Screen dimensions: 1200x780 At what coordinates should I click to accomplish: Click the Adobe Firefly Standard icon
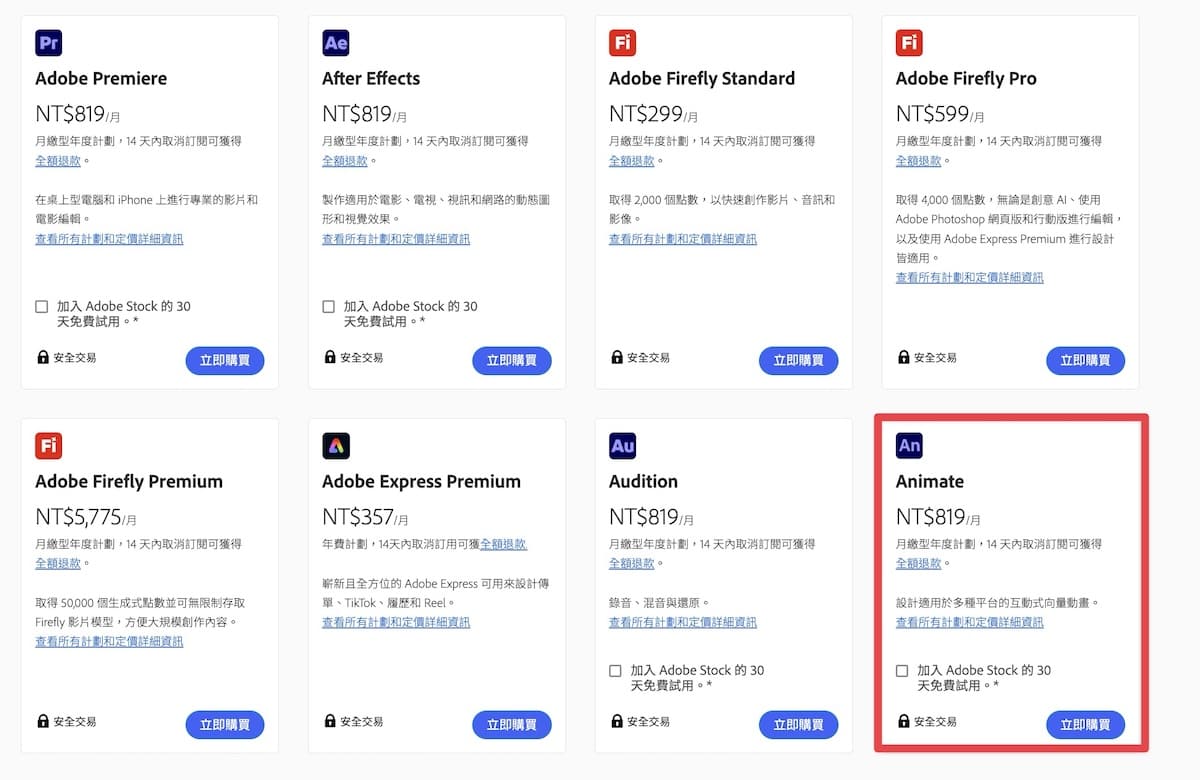(623, 43)
